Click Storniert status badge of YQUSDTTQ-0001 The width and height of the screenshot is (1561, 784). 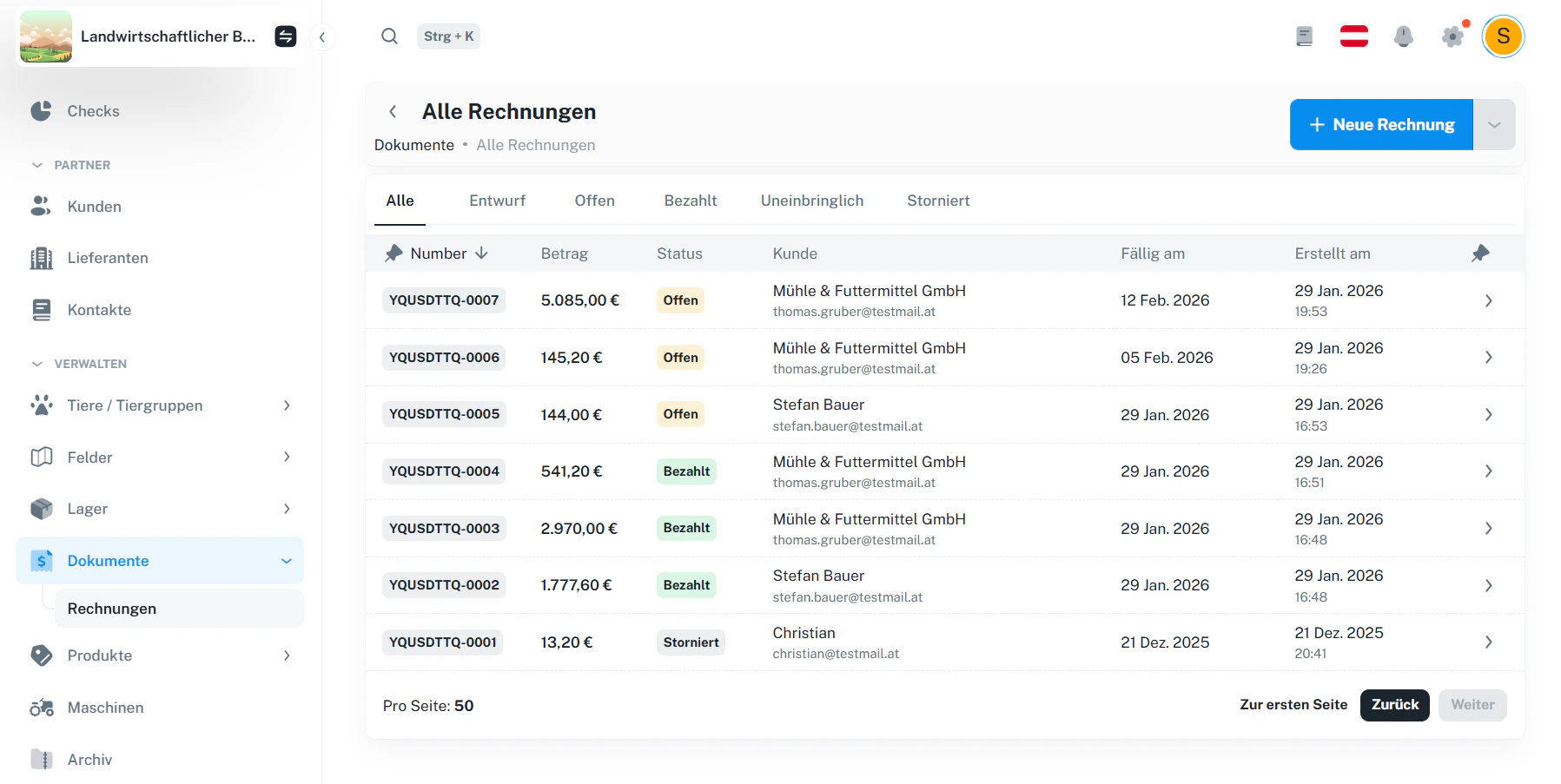691,642
